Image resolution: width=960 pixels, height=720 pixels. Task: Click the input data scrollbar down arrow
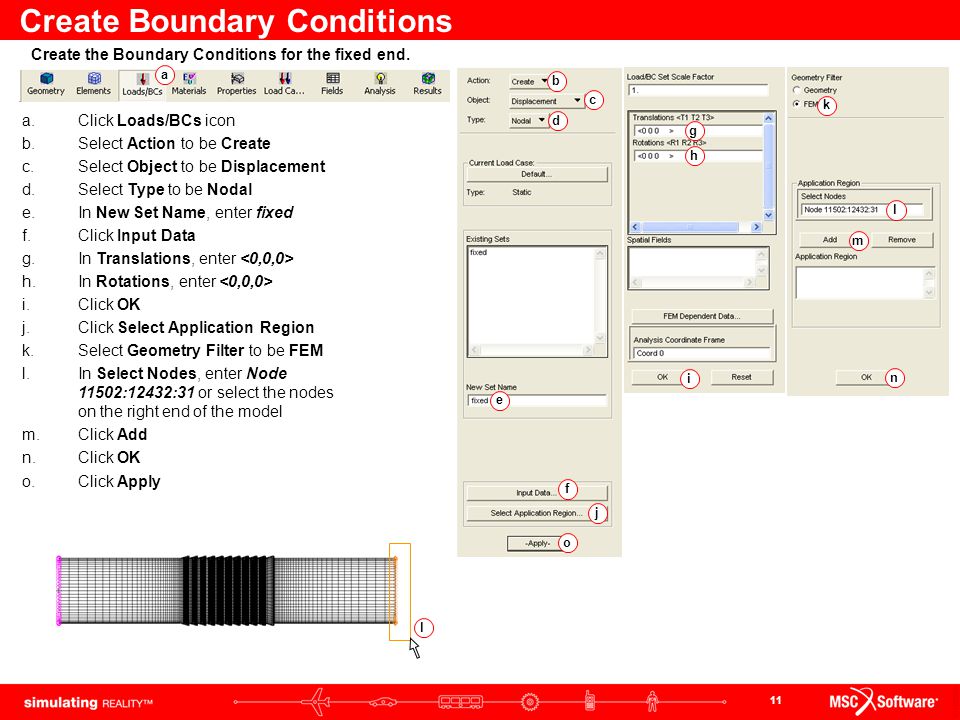[x=768, y=214]
